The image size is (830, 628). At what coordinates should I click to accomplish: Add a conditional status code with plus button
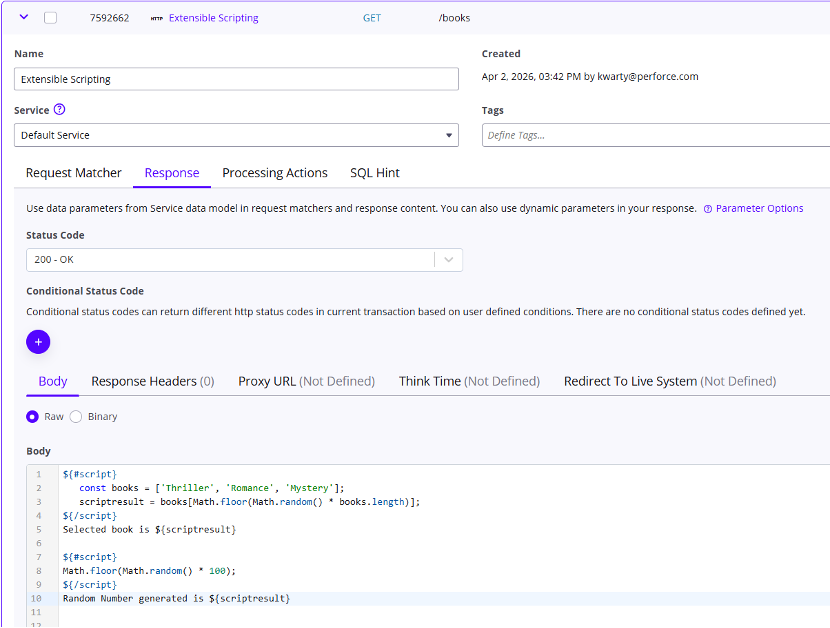38,342
